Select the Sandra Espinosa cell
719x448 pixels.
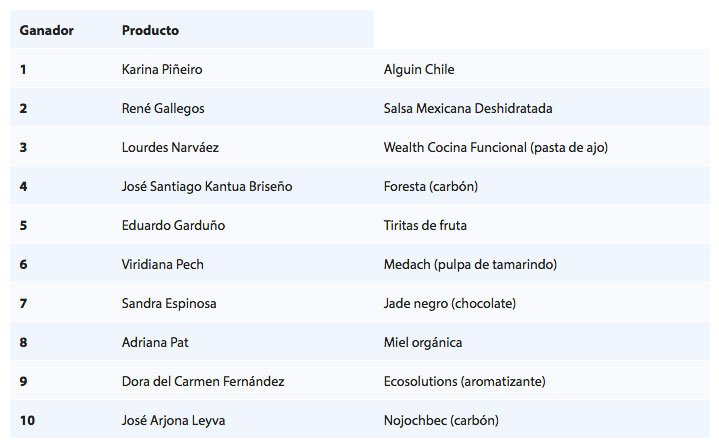tap(168, 303)
